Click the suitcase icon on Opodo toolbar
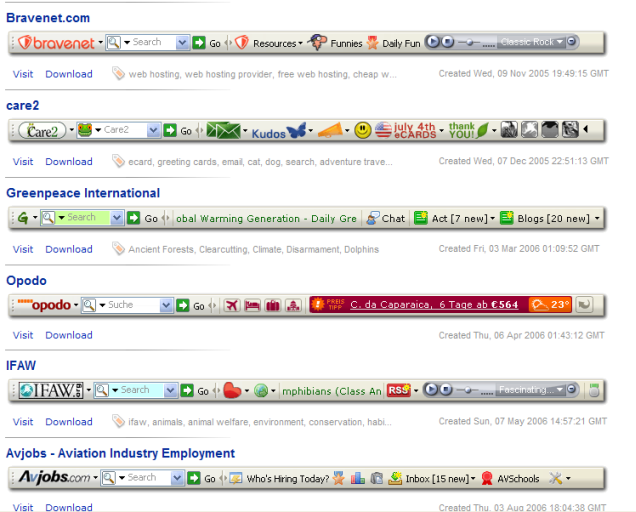Image resolution: width=636 pixels, height=512 pixels. [x=272, y=305]
